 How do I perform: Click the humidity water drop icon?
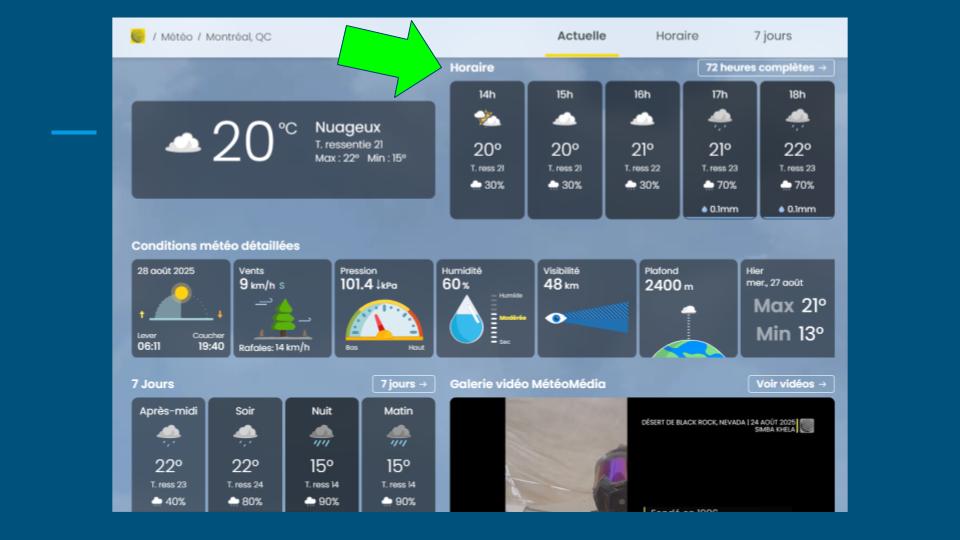(465, 319)
